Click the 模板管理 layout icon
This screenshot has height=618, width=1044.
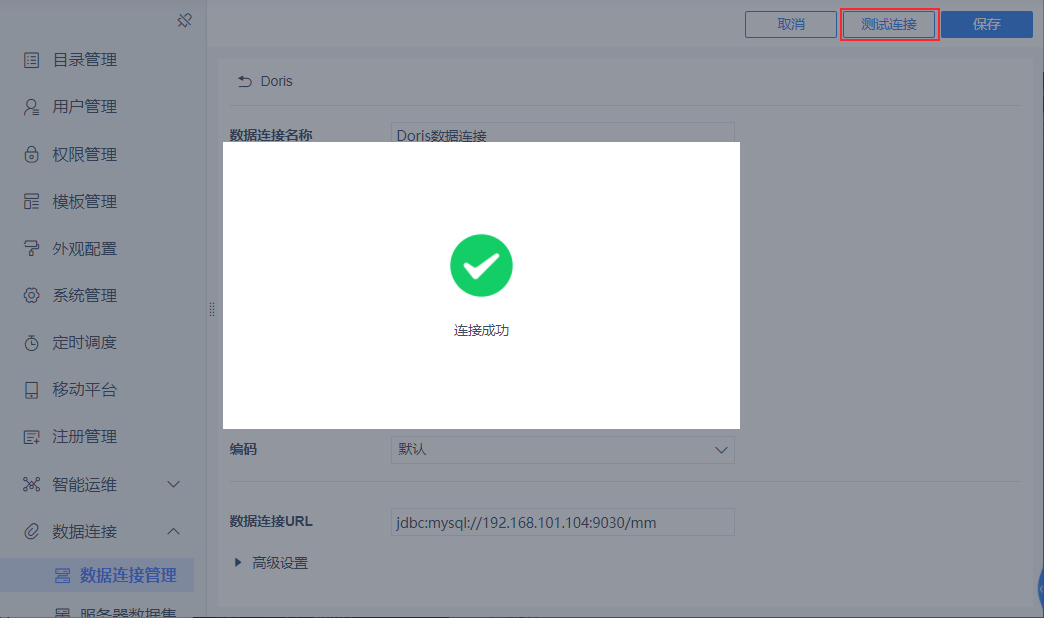[31, 201]
